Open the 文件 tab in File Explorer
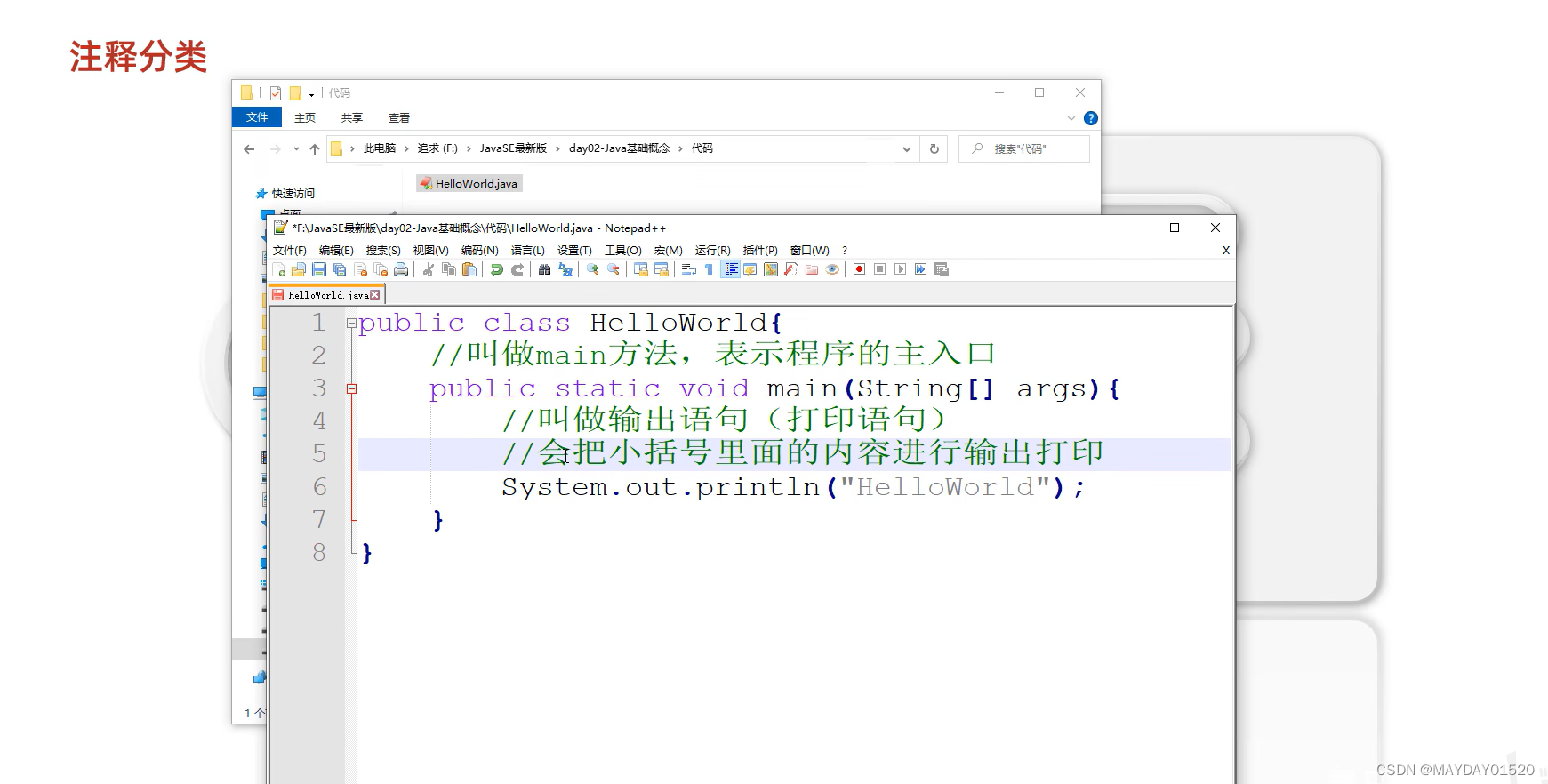This screenshot has height=784, width=1548. 257,117
